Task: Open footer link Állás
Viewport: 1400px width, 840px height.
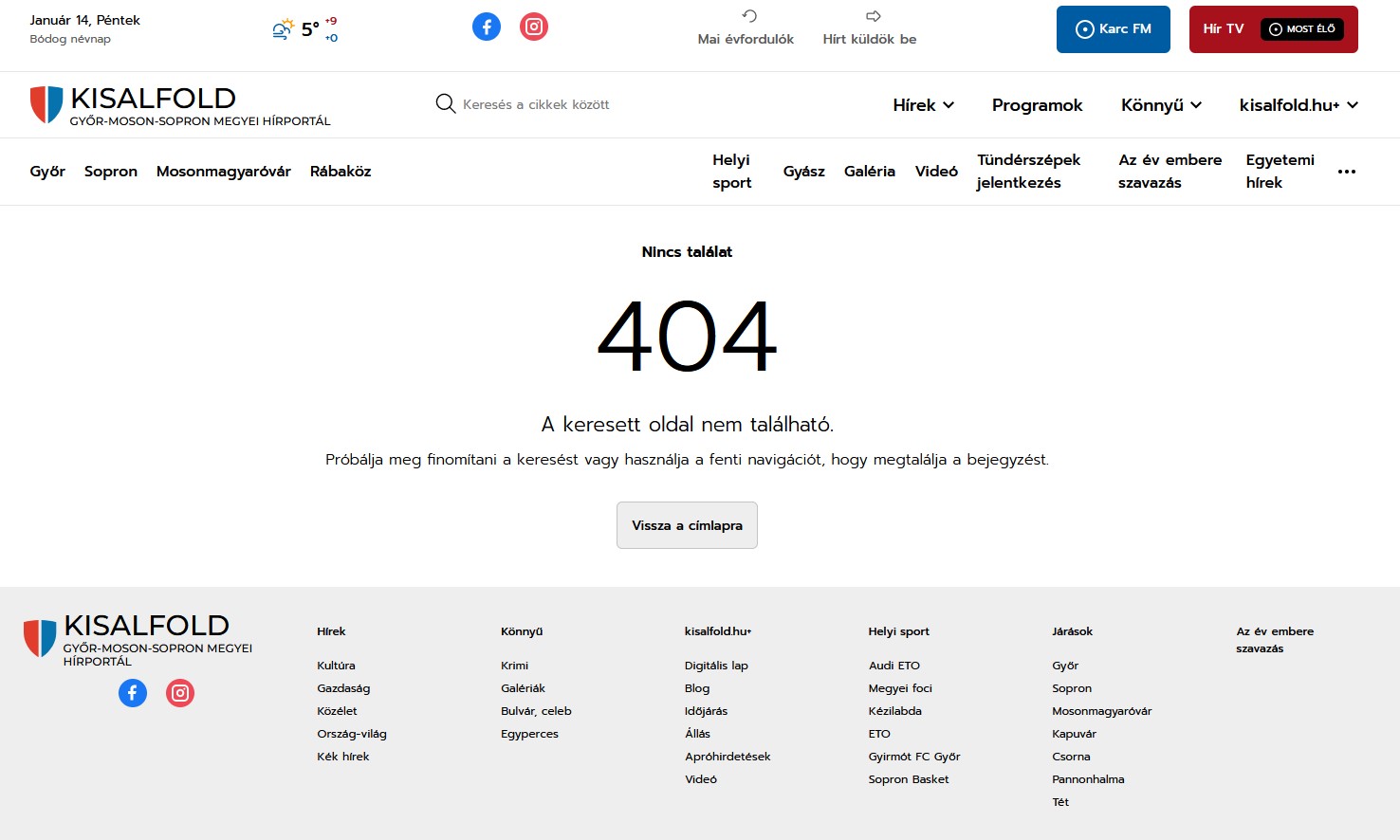Action: [698, 734]
